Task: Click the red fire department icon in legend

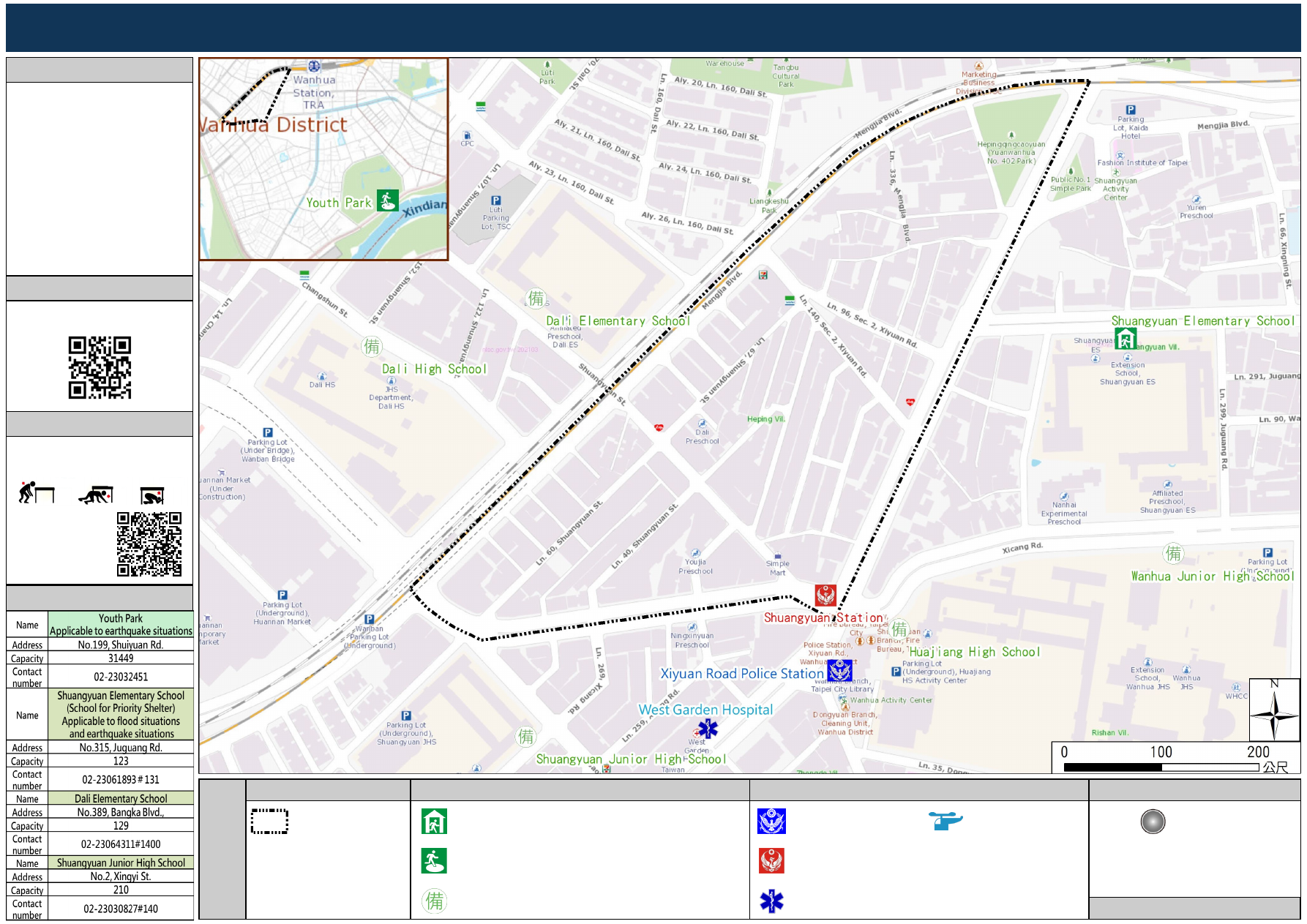Action: (771, 861)
